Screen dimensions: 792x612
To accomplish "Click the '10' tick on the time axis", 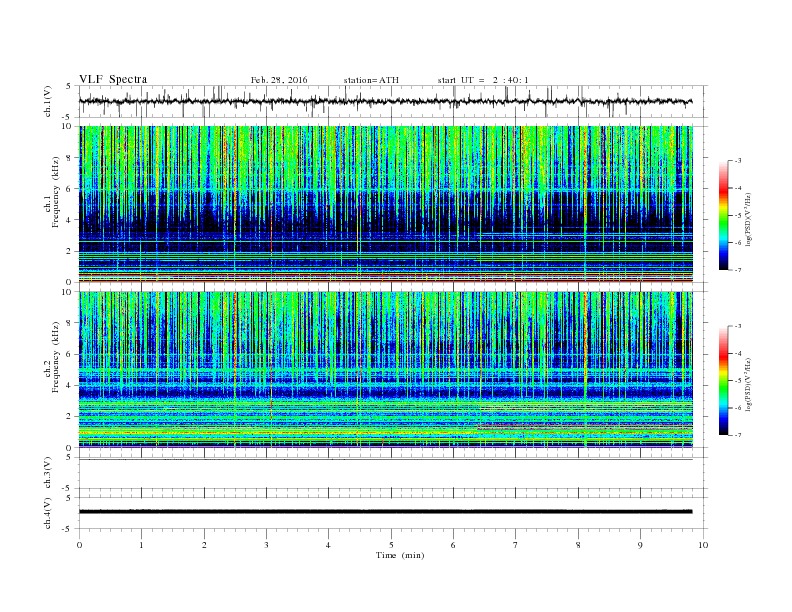I will pyautogui.click(x=703, y=545).
